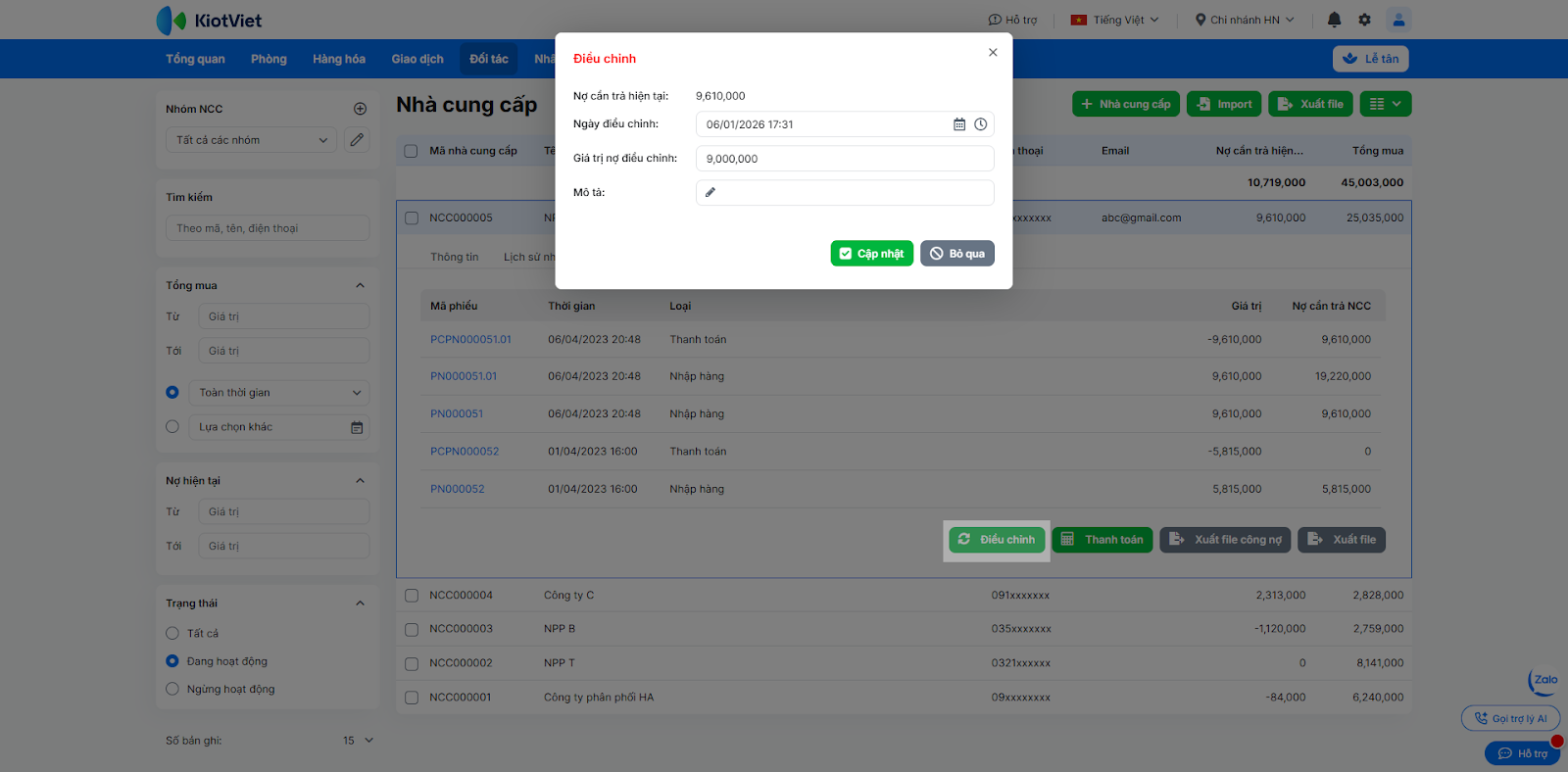Image resolution: width=1568 pixels, height=772 pixels.
Task: Click the green Điều chỉnh button
Action: (x=998, y=540)
